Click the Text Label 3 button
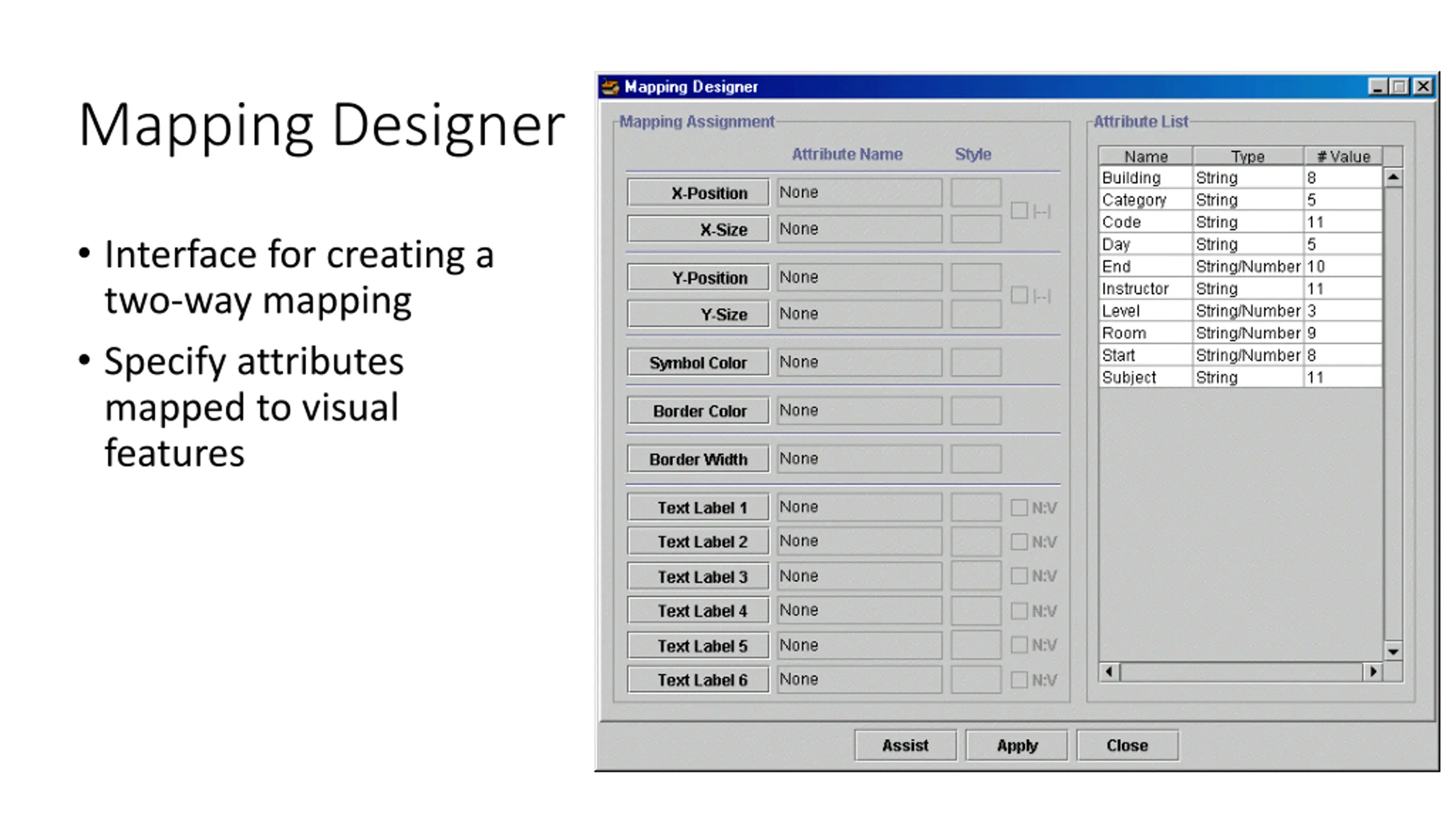 [x=698, y=576]
